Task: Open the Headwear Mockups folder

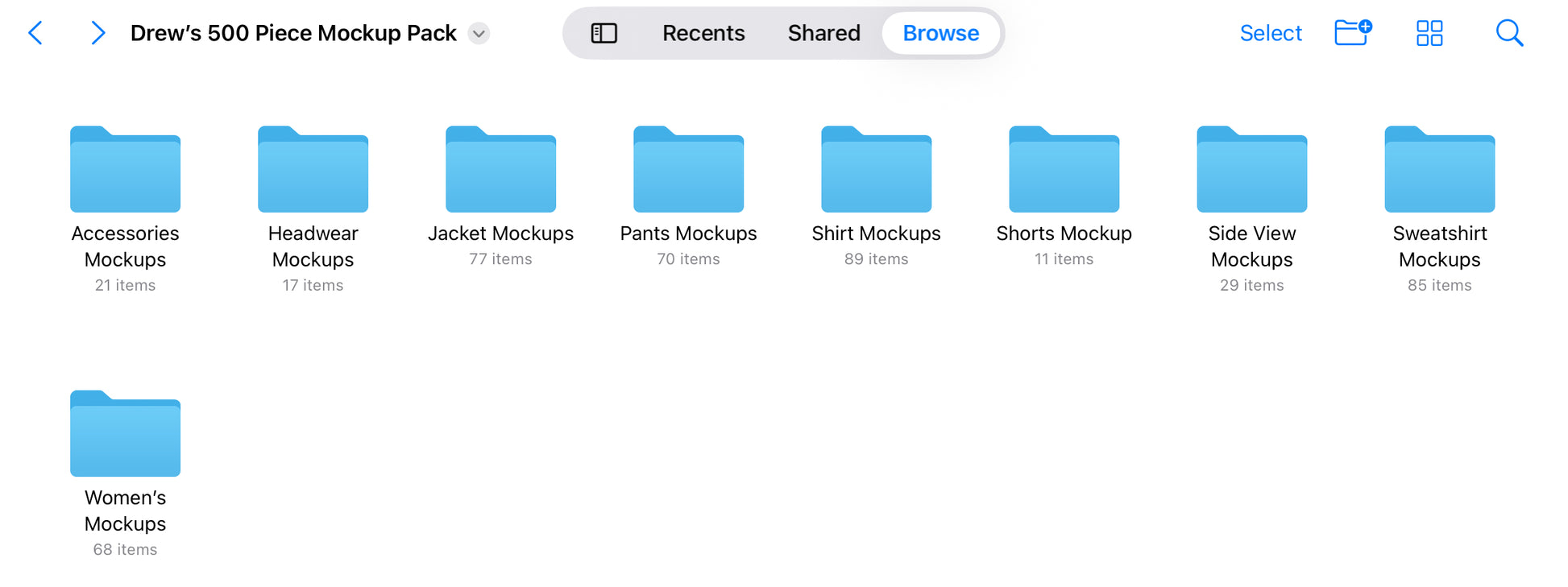Action: [x=313, y=170]
